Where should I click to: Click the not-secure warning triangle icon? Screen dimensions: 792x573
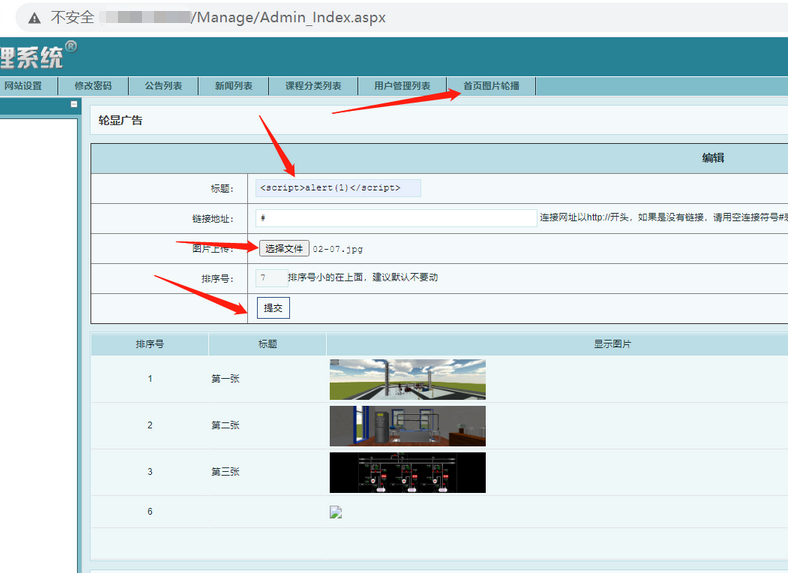[34, 18]
